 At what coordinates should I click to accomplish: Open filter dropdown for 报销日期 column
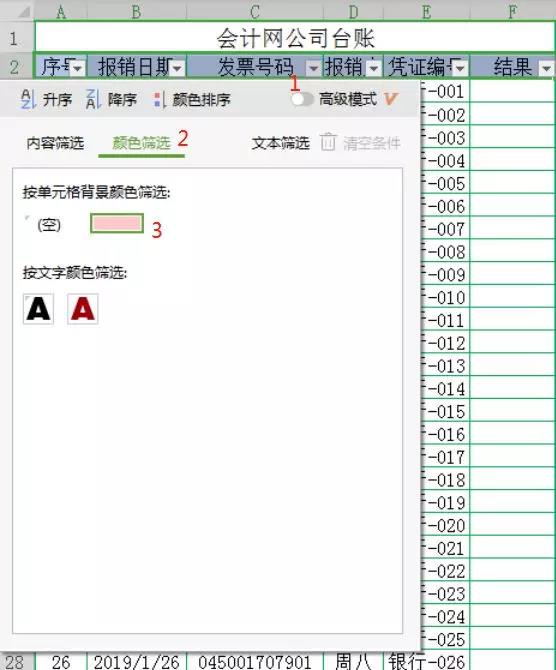click(177, 68)
